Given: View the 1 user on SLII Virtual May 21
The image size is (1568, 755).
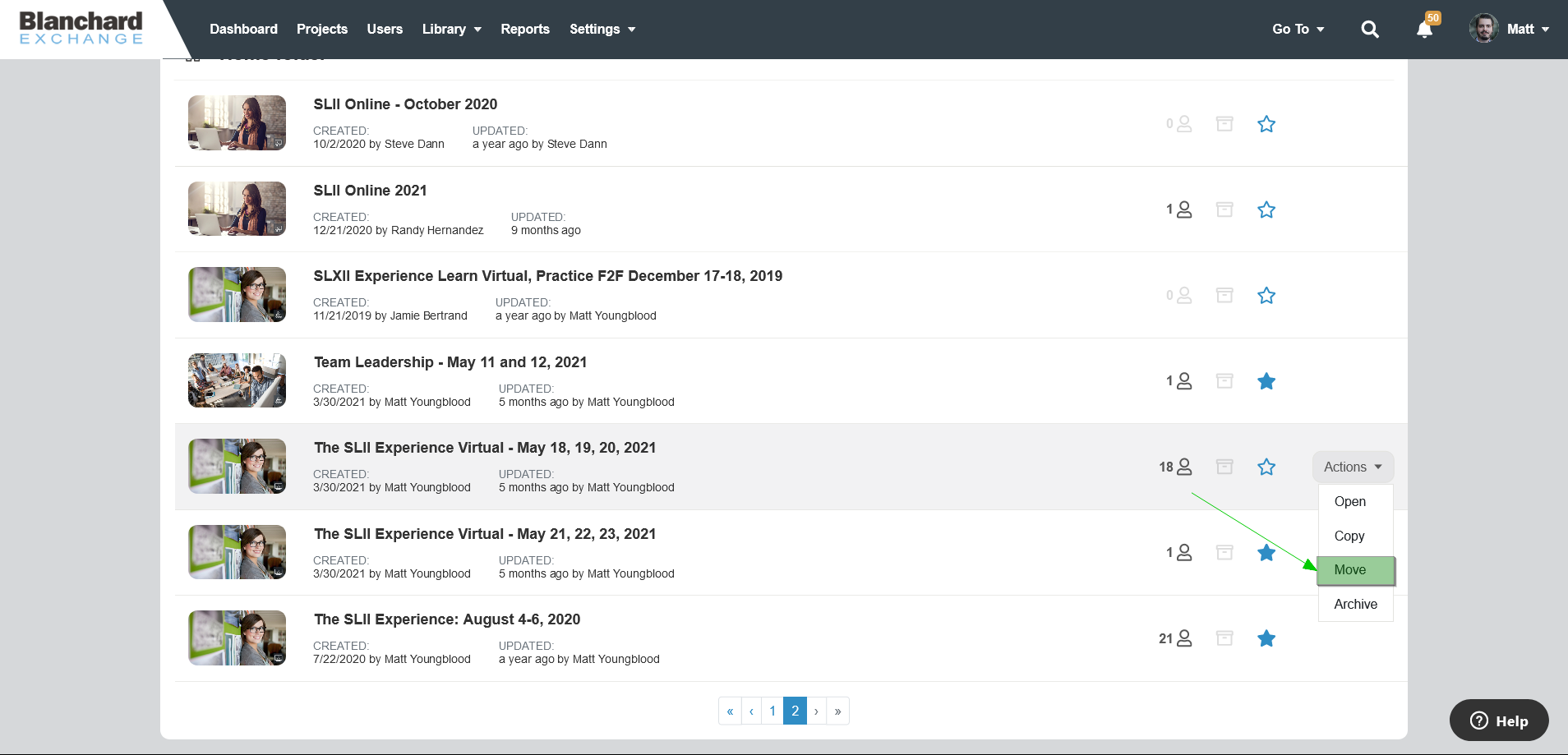Looking at the screenshot, I should 1179,552.
